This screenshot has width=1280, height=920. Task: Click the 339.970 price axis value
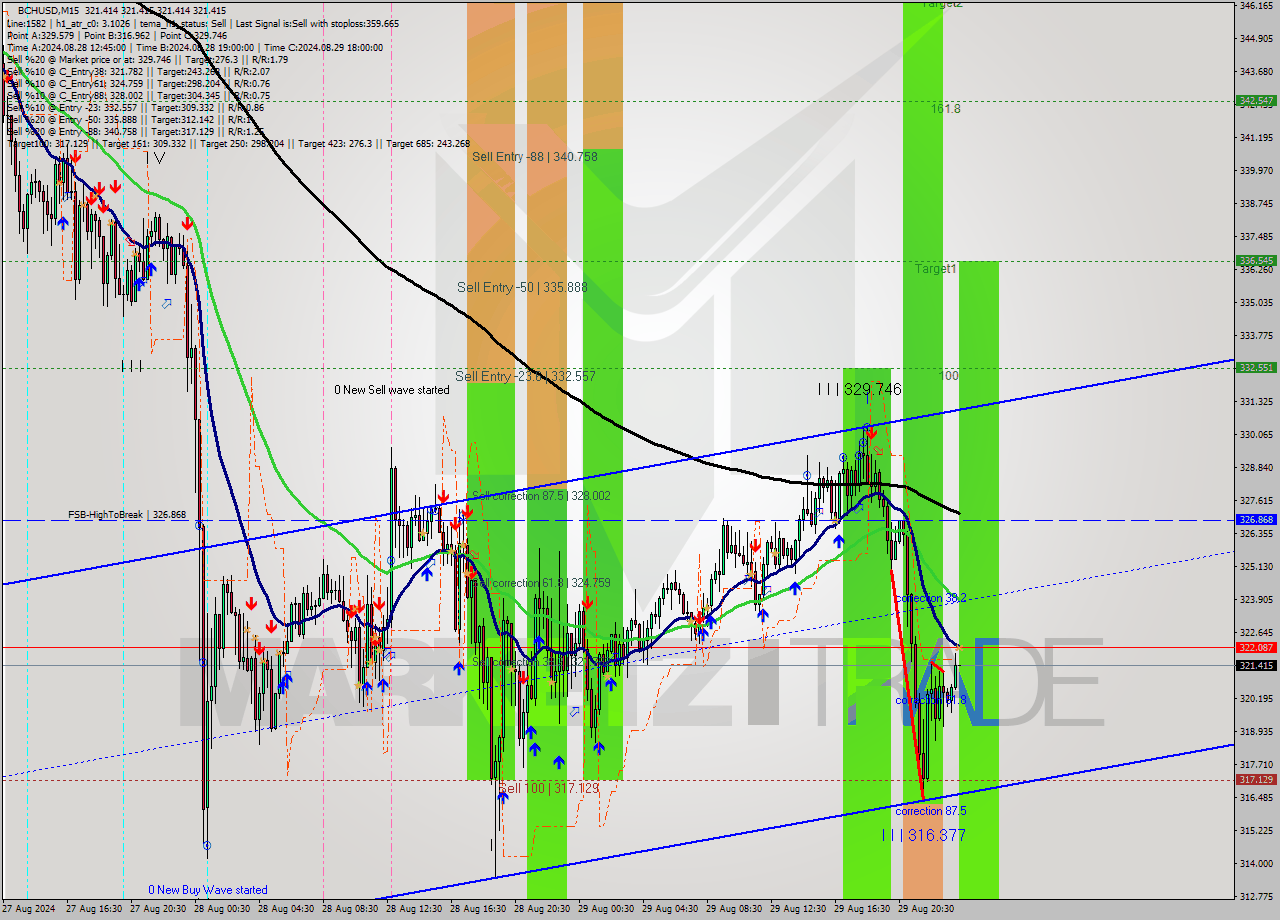[x=1256, y=171]
